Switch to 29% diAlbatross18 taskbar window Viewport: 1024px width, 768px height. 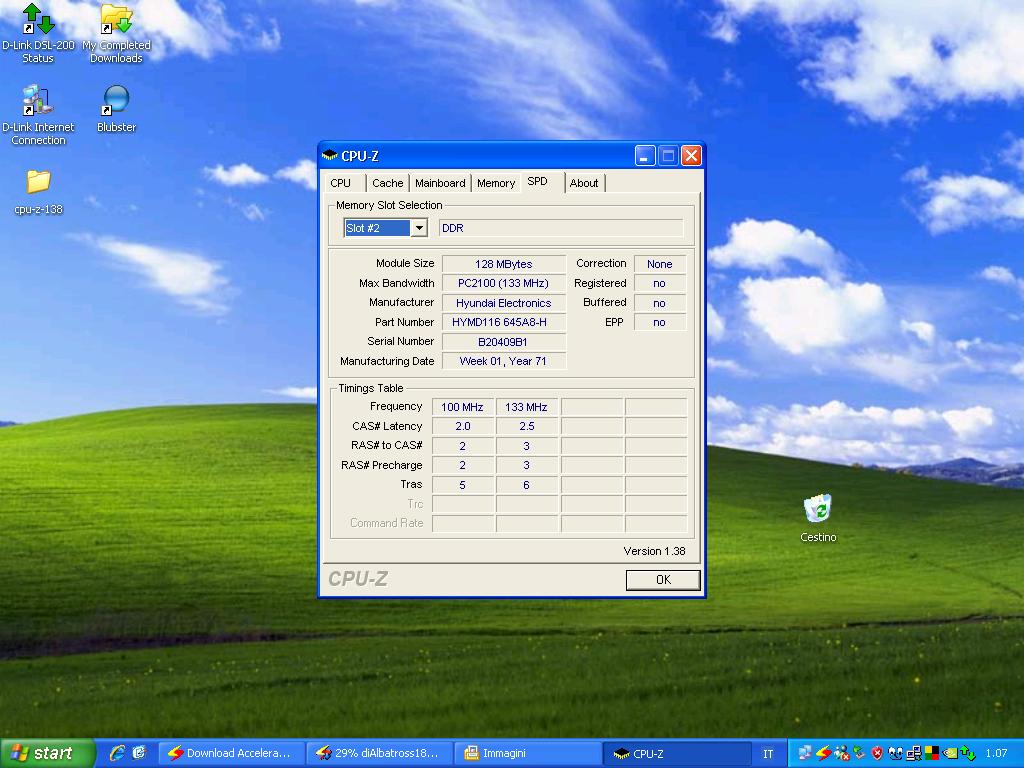(380, 754)
